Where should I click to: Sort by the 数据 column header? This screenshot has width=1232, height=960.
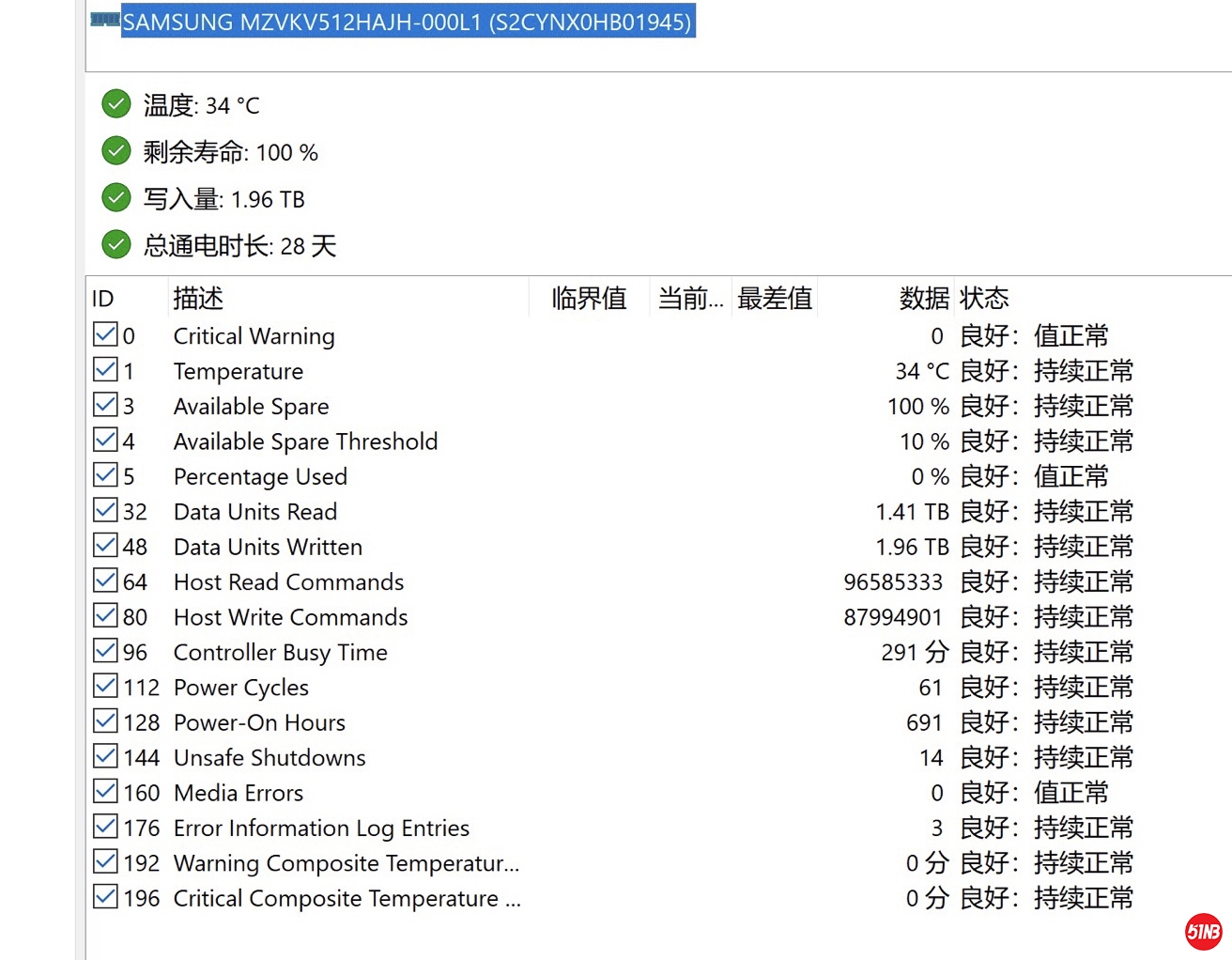click(924, 299)
